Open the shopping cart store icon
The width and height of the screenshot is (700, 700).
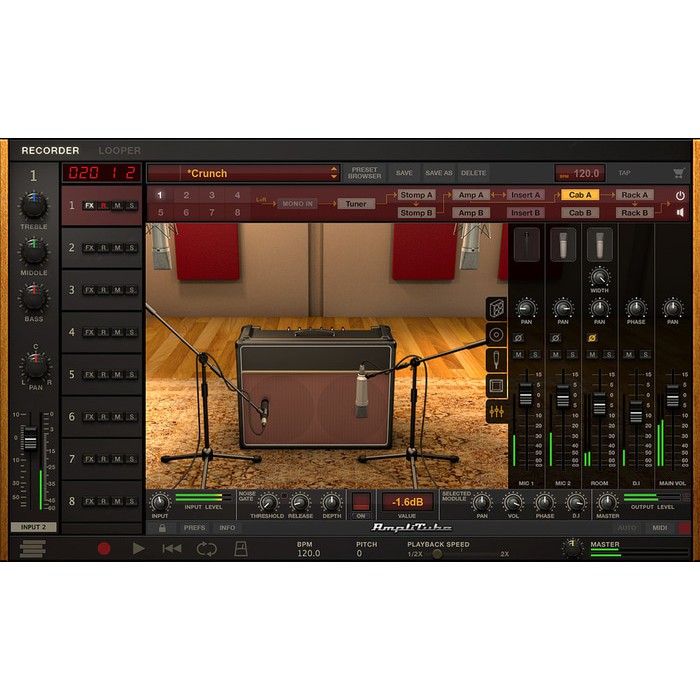[679, 173]
